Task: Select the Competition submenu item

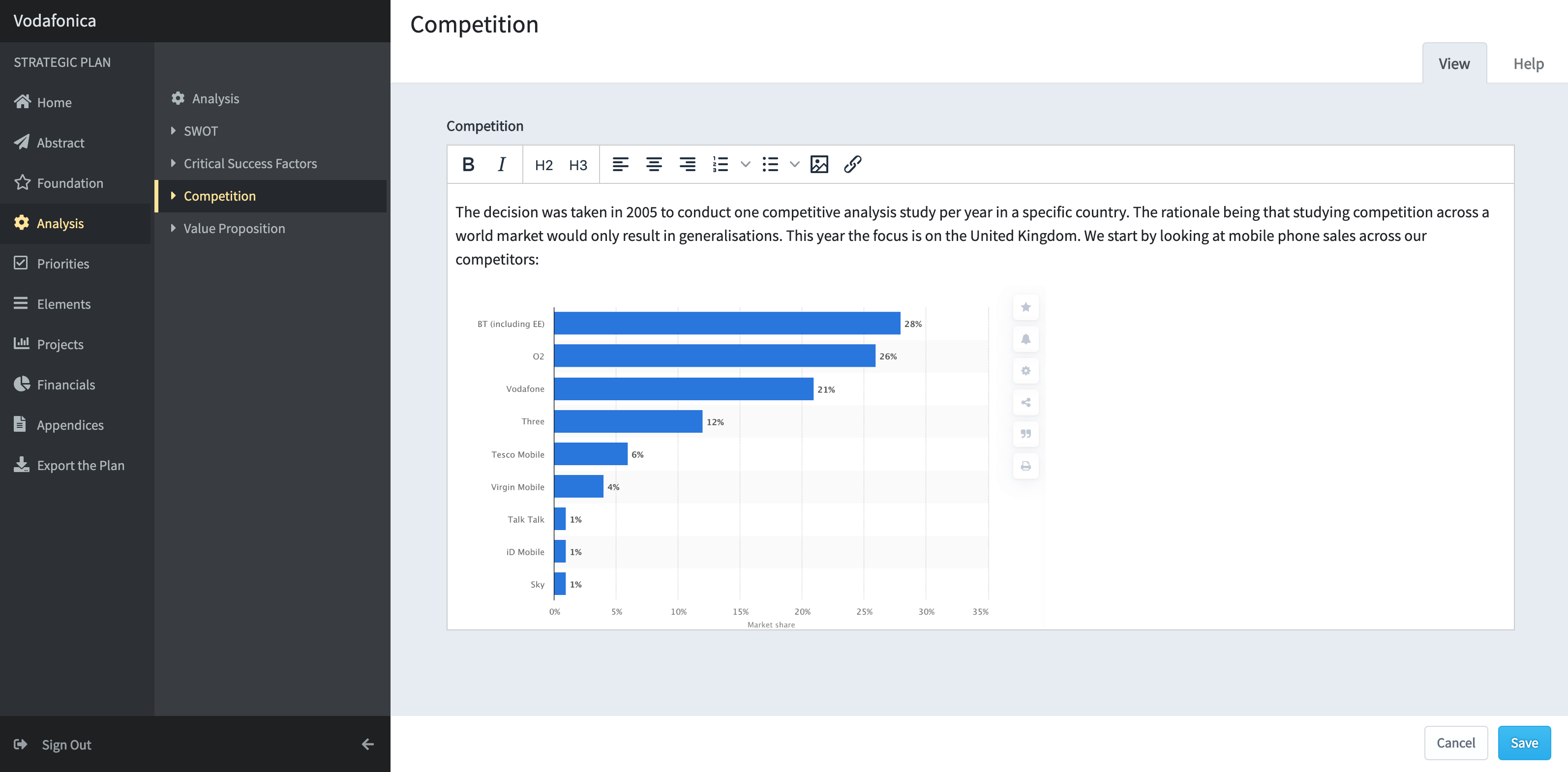Action: (271, 196)
